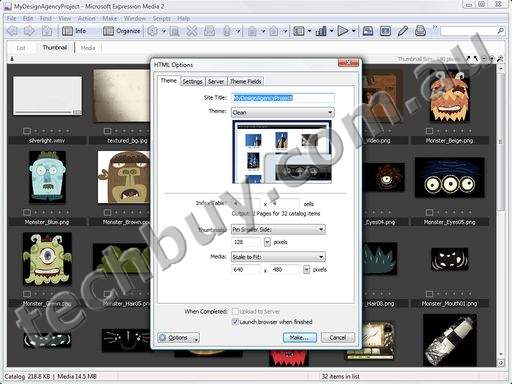Open the Thumbnails Pin Smaller Side dropdown
The height and width of the screenshot is (384, 512).
[278, 229]
